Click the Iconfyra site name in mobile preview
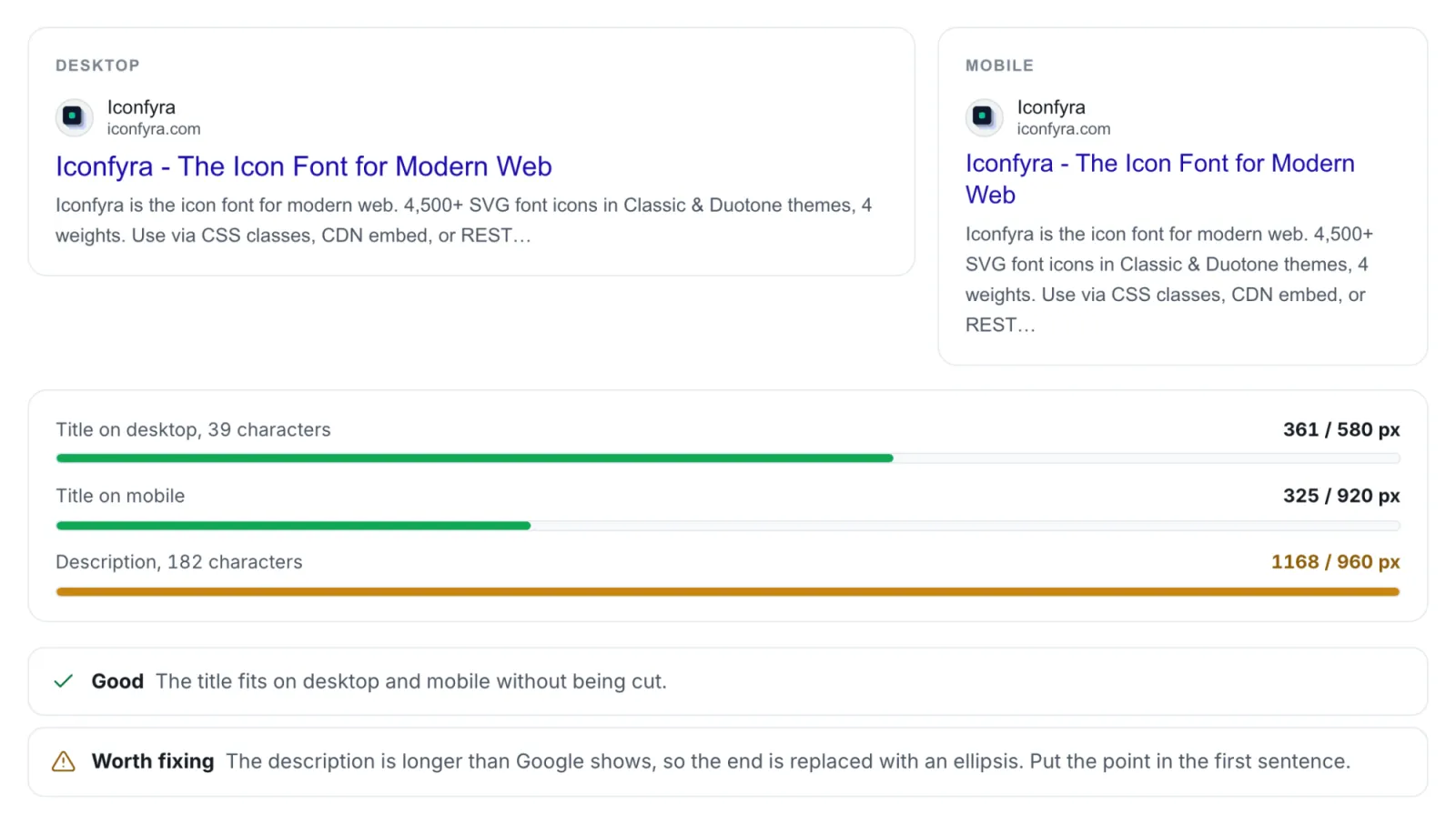The height and width of the screenshot is (824, 1456). pos(1051,107)
